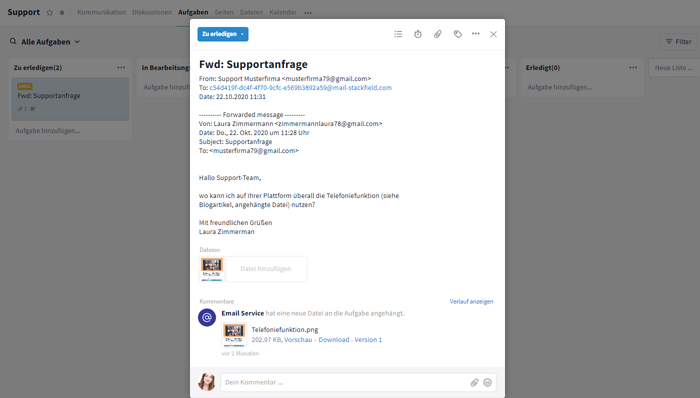Screen dimensions: 700x398
Task: Click the status dot next to Support
Action: tap(62, 12)
